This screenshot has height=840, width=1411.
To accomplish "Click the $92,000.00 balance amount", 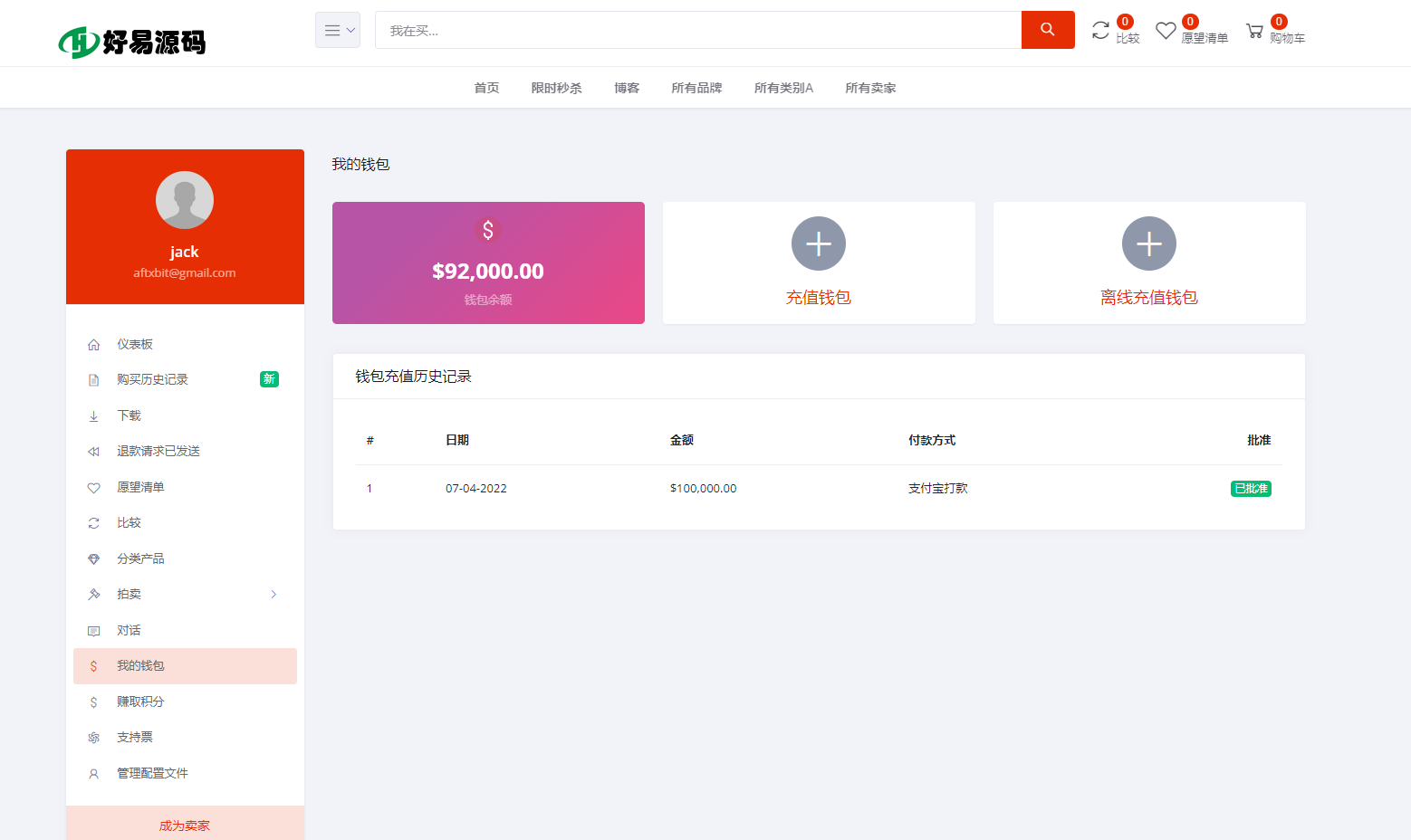I will (x=488, y=272).
